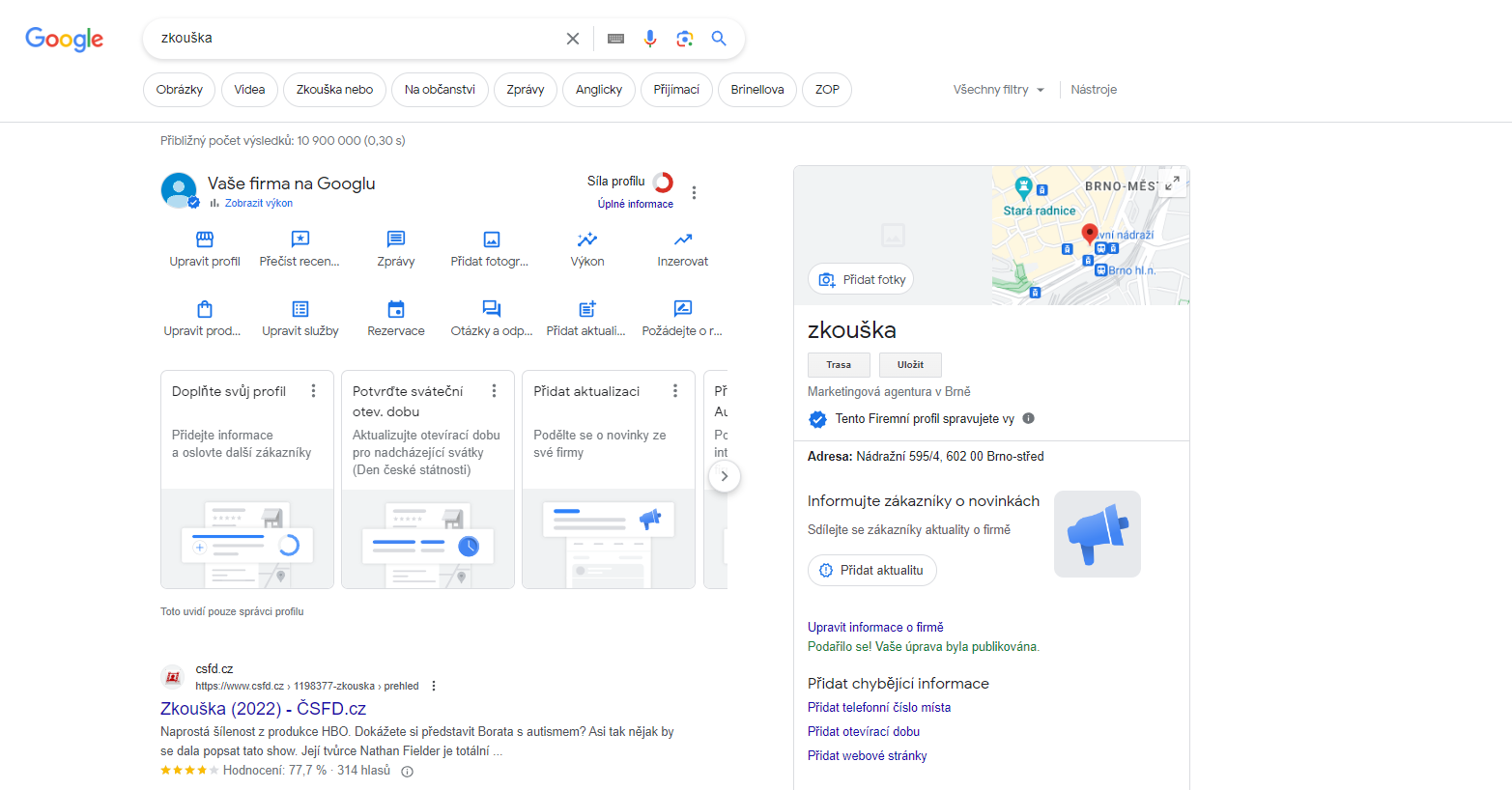
Task: Click the business profile avatar
Action: (179, 190)
